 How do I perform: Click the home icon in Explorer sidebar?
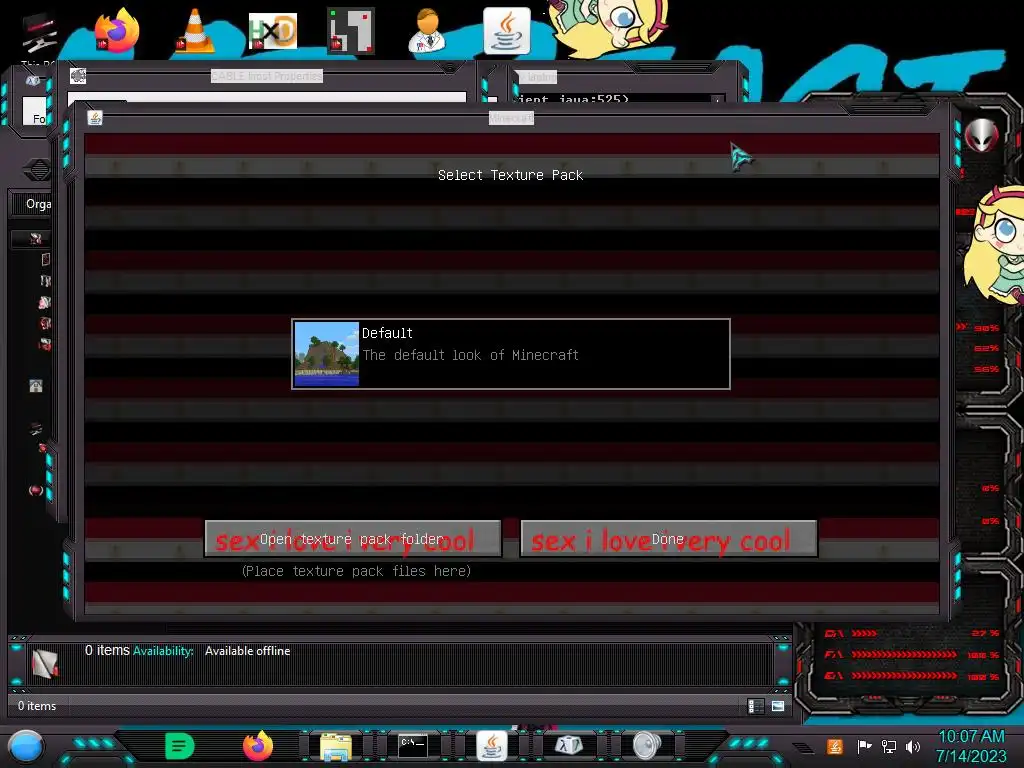coord(36,386)
